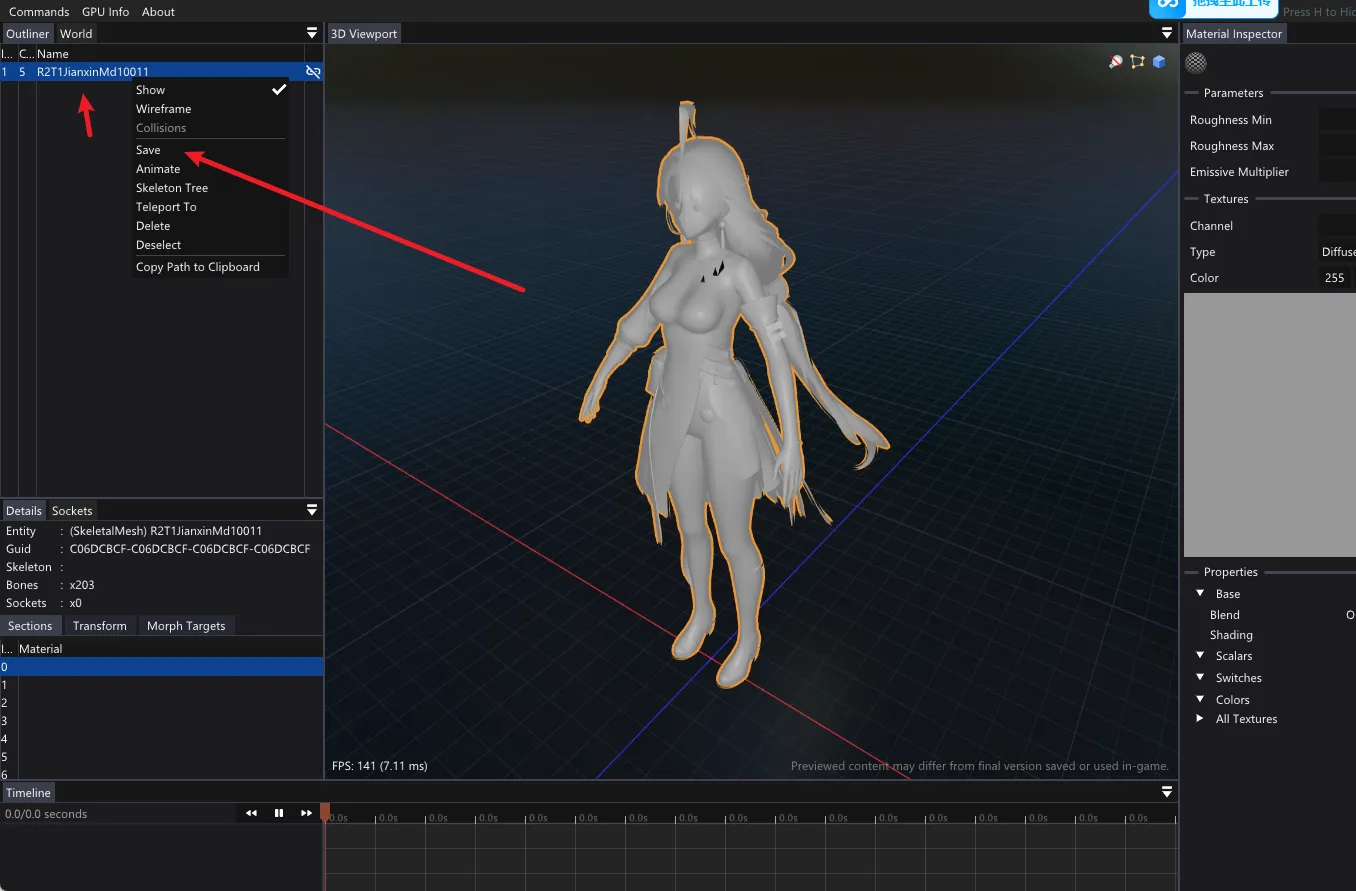
Task: Pause playback in the Timeline
Action: click(279, 814)
